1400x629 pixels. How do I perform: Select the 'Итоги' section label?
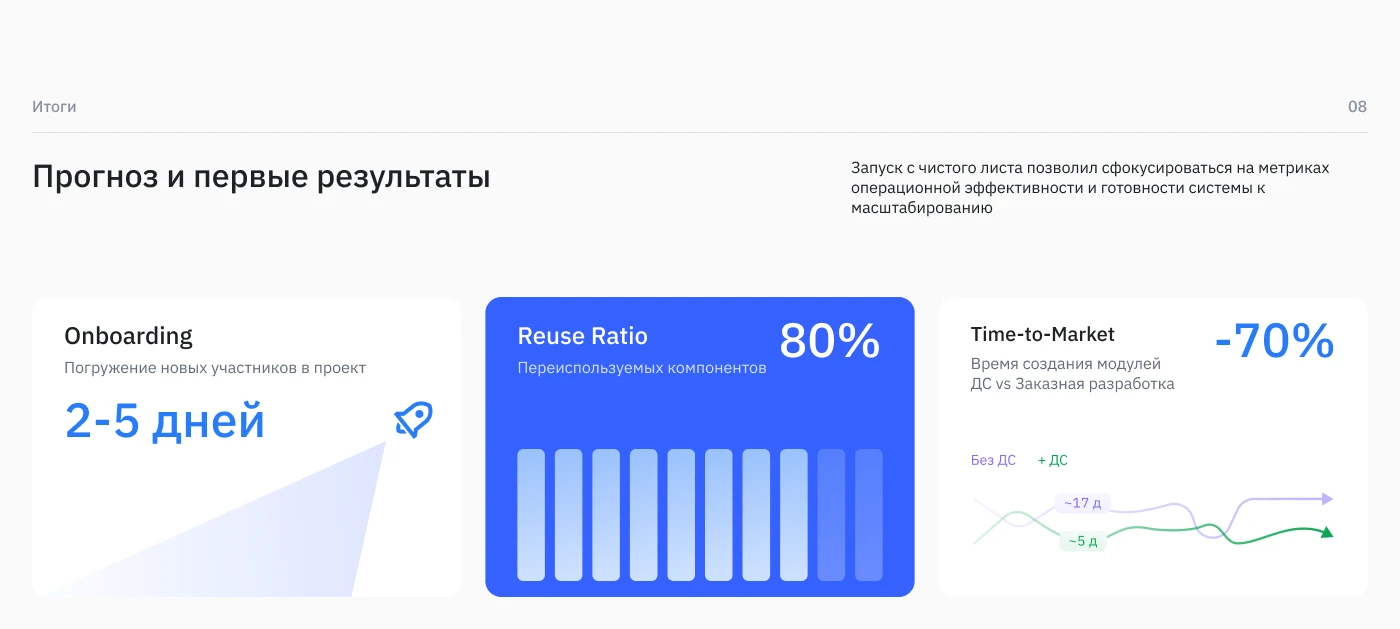[x=55, y=106]
